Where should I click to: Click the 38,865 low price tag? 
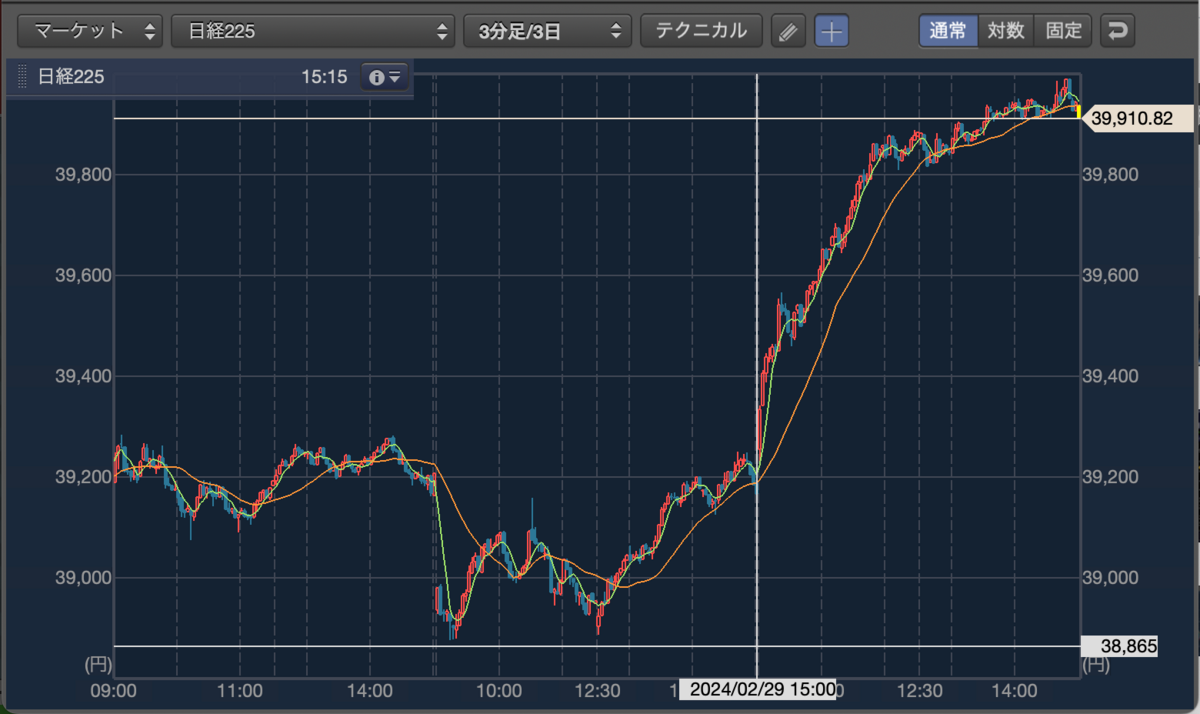pos(1120,647)
